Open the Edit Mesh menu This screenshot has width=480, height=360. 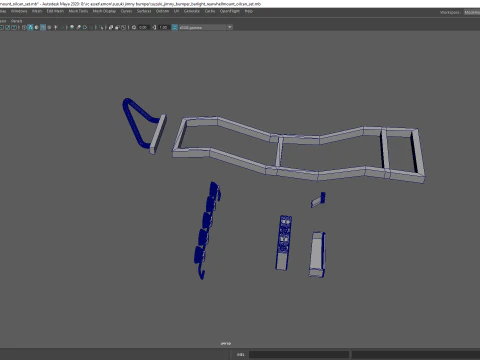55,11
